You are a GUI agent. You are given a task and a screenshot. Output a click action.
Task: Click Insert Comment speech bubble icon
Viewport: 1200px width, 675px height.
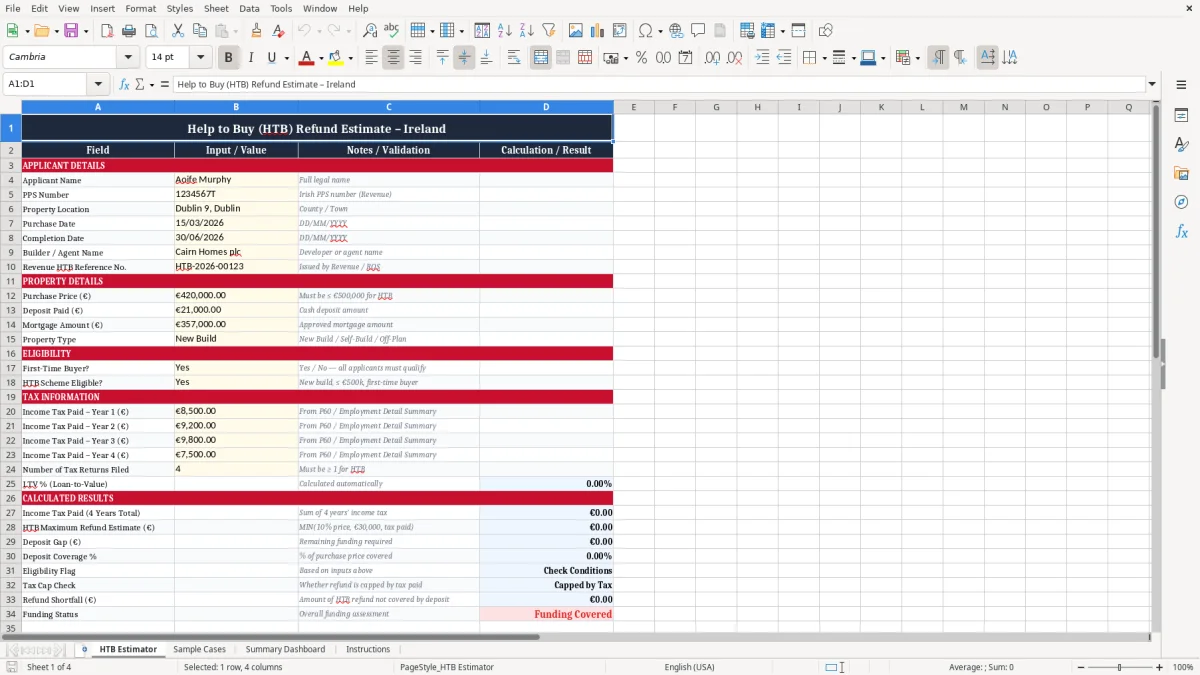click(x=698, y=31)
